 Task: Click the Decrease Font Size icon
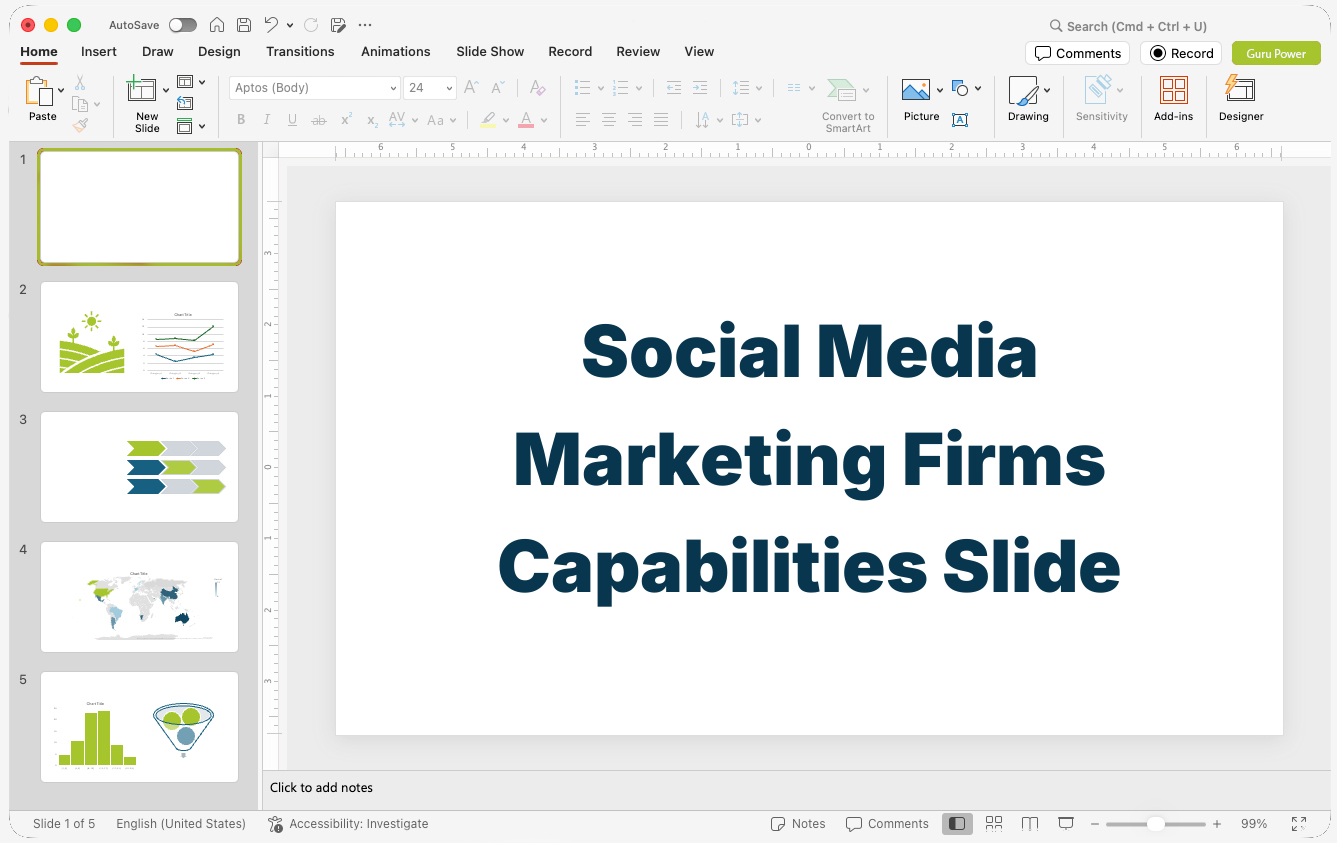498,88
